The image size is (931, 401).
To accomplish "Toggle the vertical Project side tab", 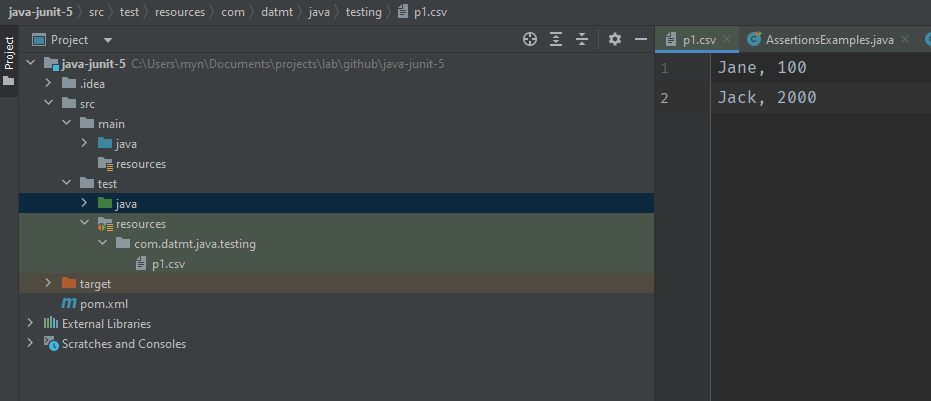I will pyautogui.click(x=9, y=61).
